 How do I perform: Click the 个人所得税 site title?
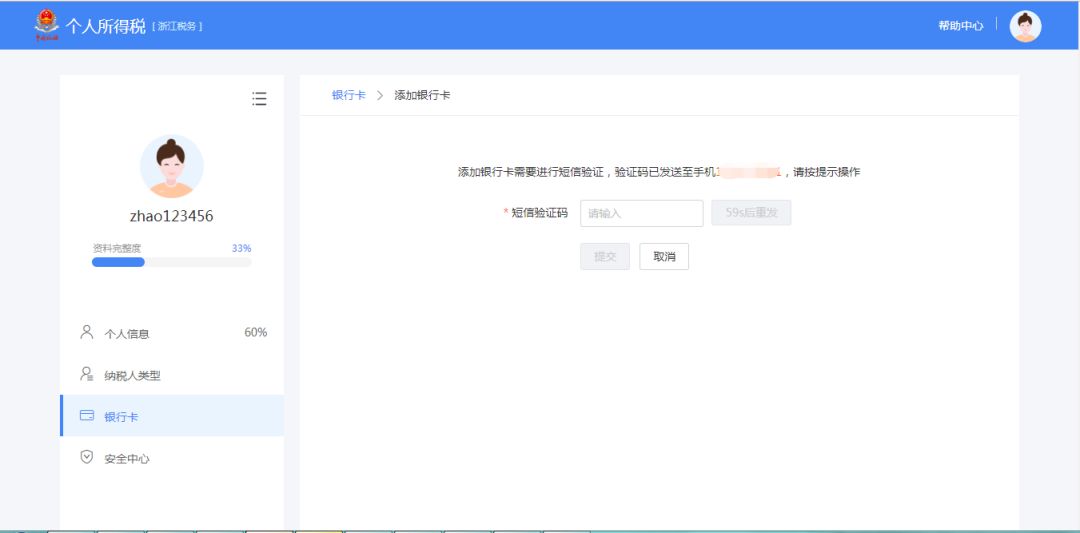pos(106,25)
